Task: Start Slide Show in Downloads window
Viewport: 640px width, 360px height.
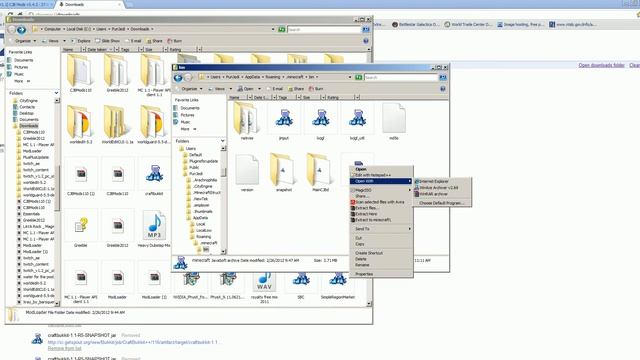Action: 108,41
